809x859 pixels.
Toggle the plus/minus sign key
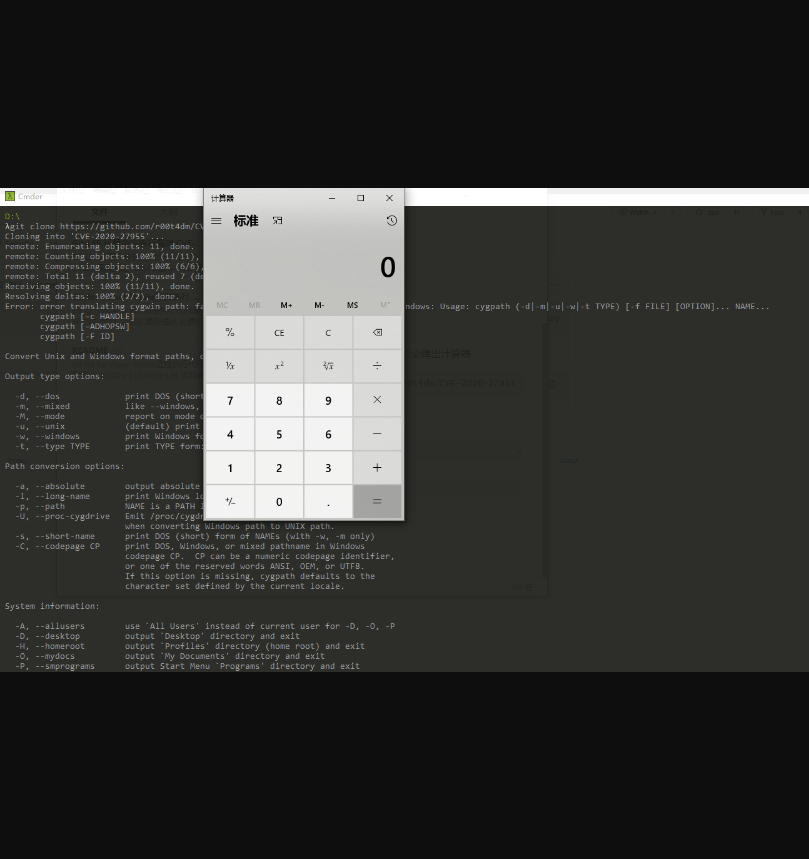(x=230, y=502)
